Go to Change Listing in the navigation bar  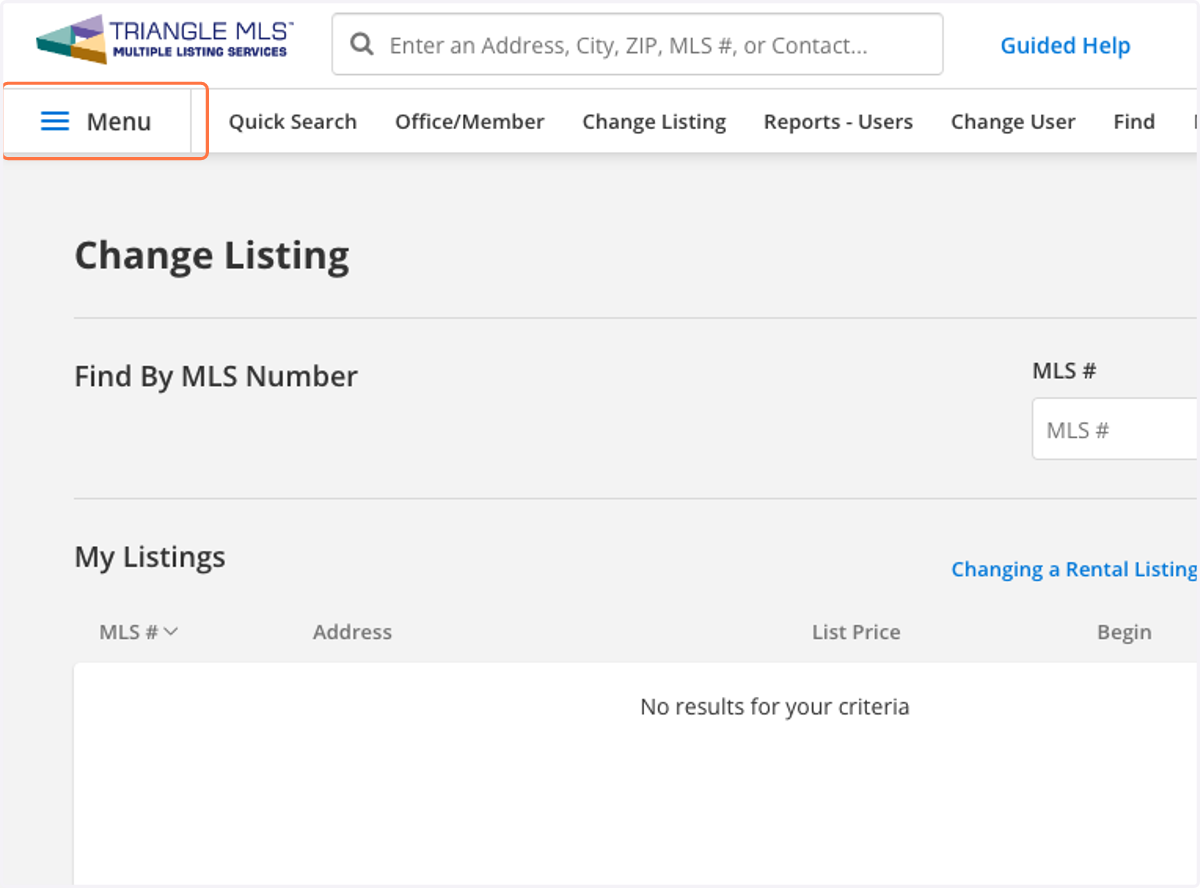pyautogui.click(x=654, y=121)
